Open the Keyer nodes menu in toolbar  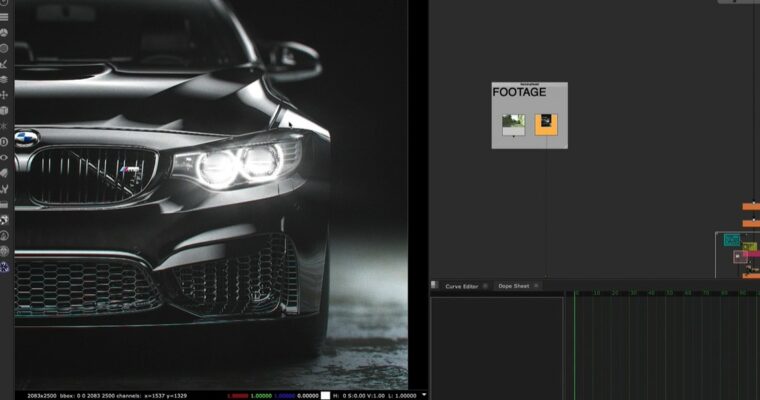coord(4,64)
